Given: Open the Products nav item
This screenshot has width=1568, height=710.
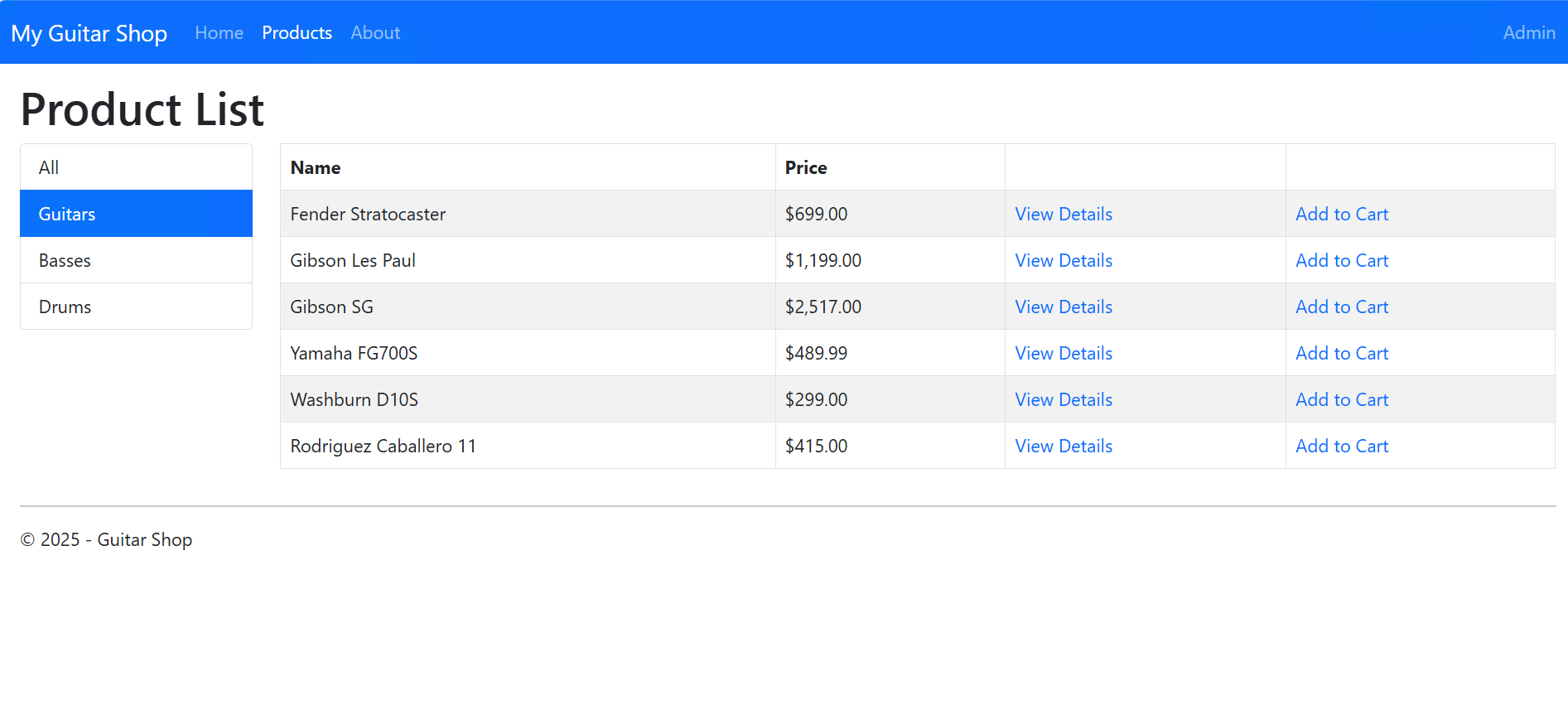Looking at the screenshot, I should (x=297, y=32).
